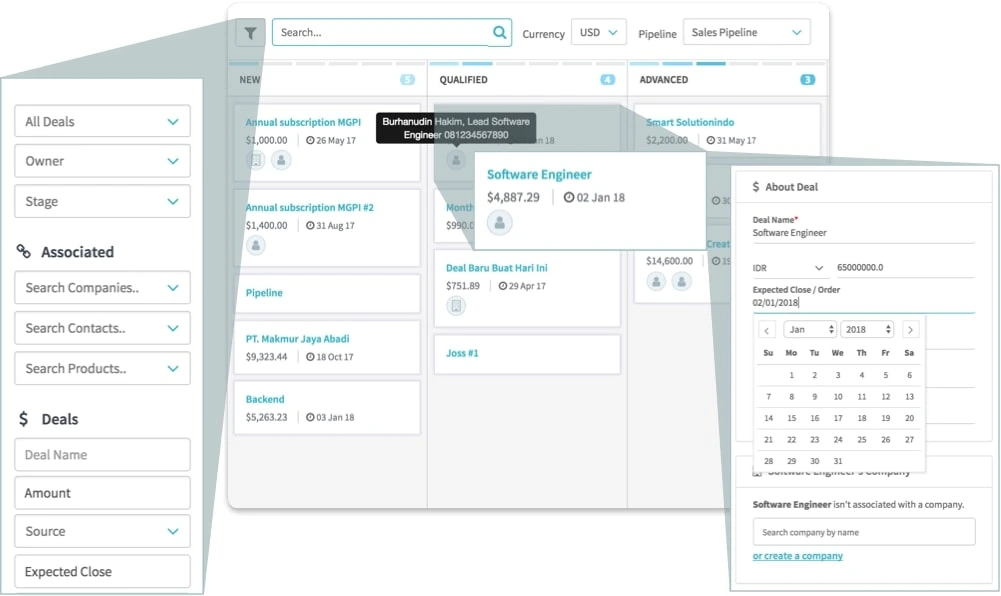Viewport: 1001px width, 596px height.
Task: Go to next month in calendar
Action: (910, 330)
